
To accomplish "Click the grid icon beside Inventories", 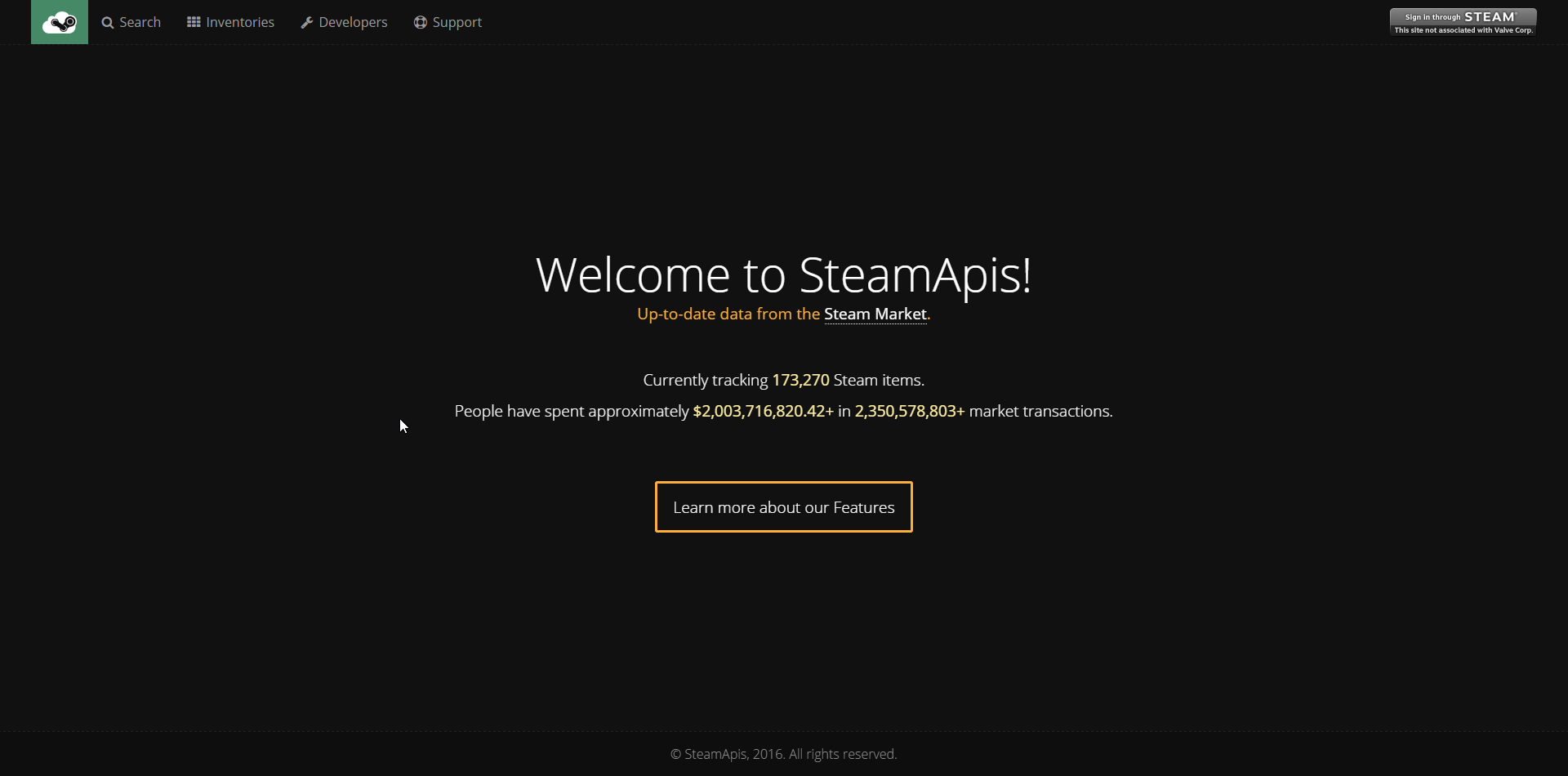I will coord(194,22).
